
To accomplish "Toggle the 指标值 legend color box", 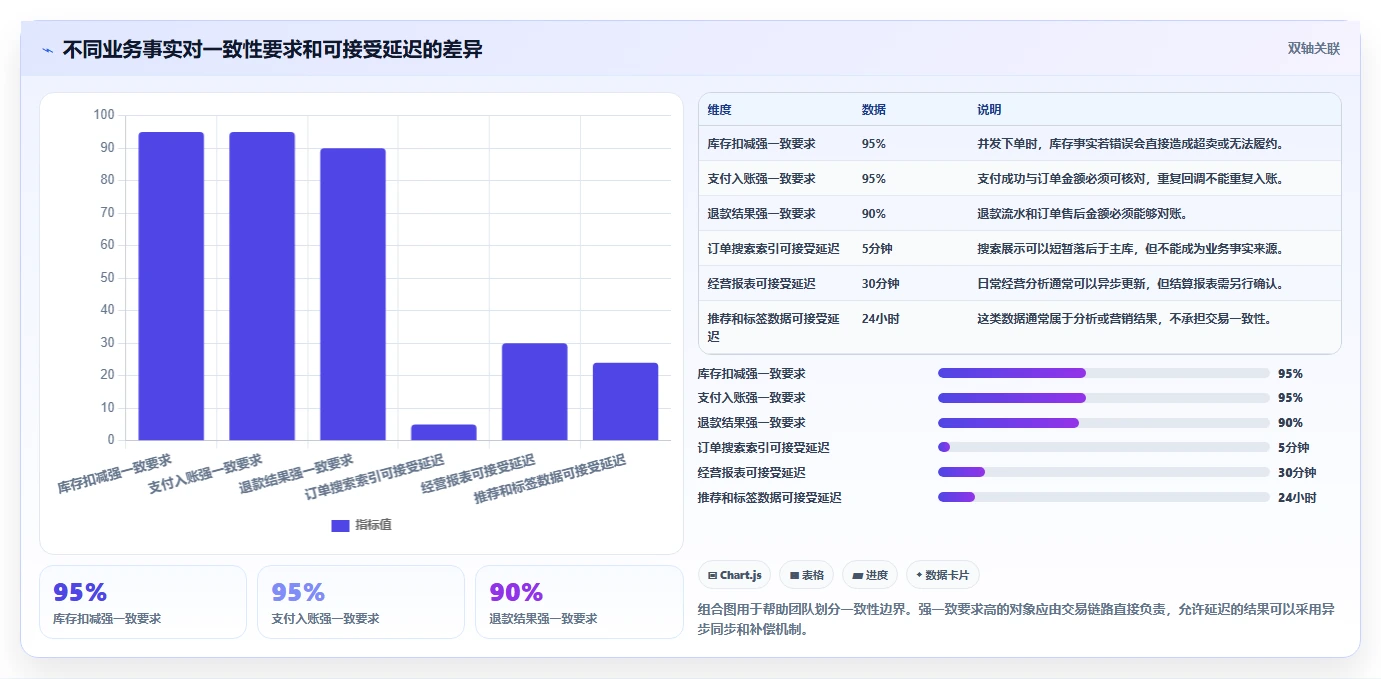I will 340,525.
